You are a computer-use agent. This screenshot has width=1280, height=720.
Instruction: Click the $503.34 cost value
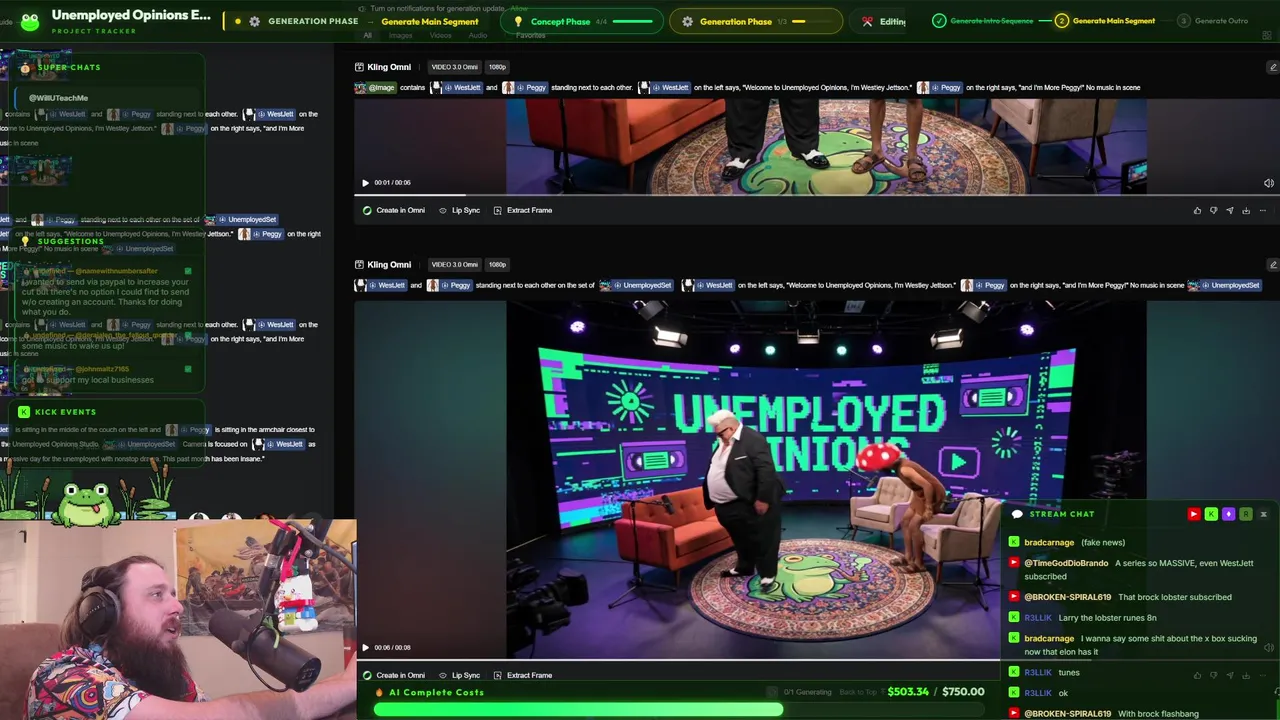click(x=908, y=692)
